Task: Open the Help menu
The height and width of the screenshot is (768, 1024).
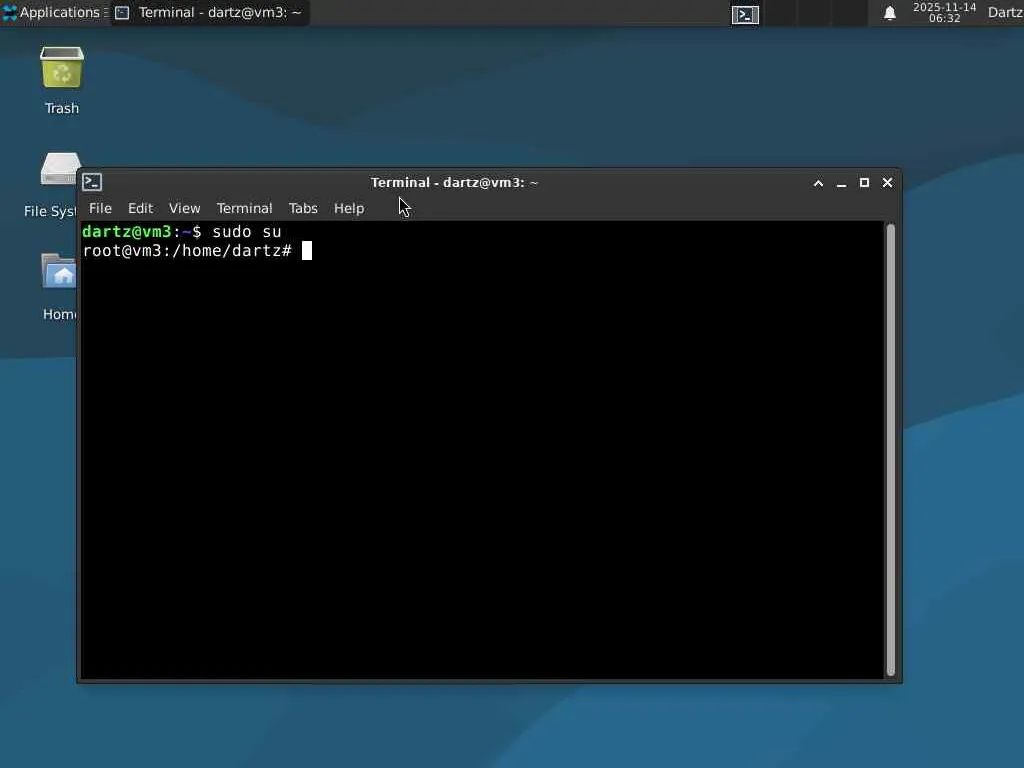Action: coord(349,208)
